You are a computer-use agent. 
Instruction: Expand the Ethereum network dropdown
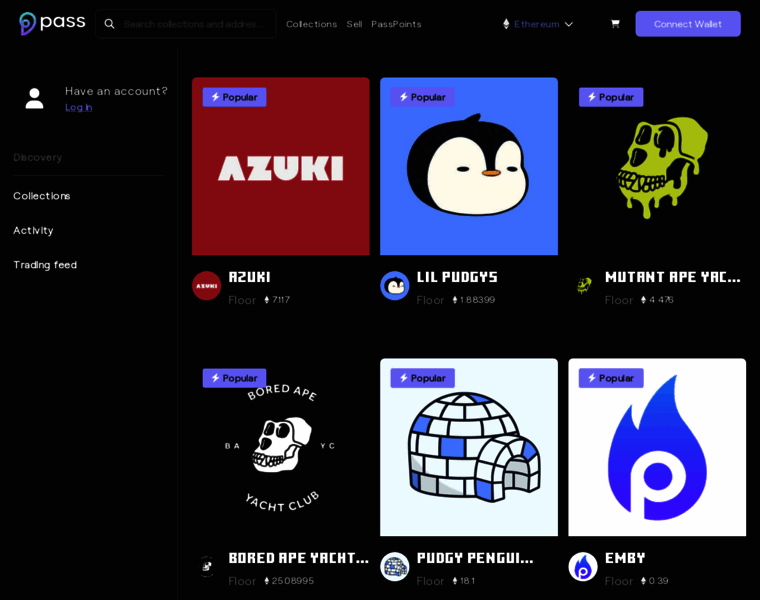pyautogui.click(x=538, y=24)
